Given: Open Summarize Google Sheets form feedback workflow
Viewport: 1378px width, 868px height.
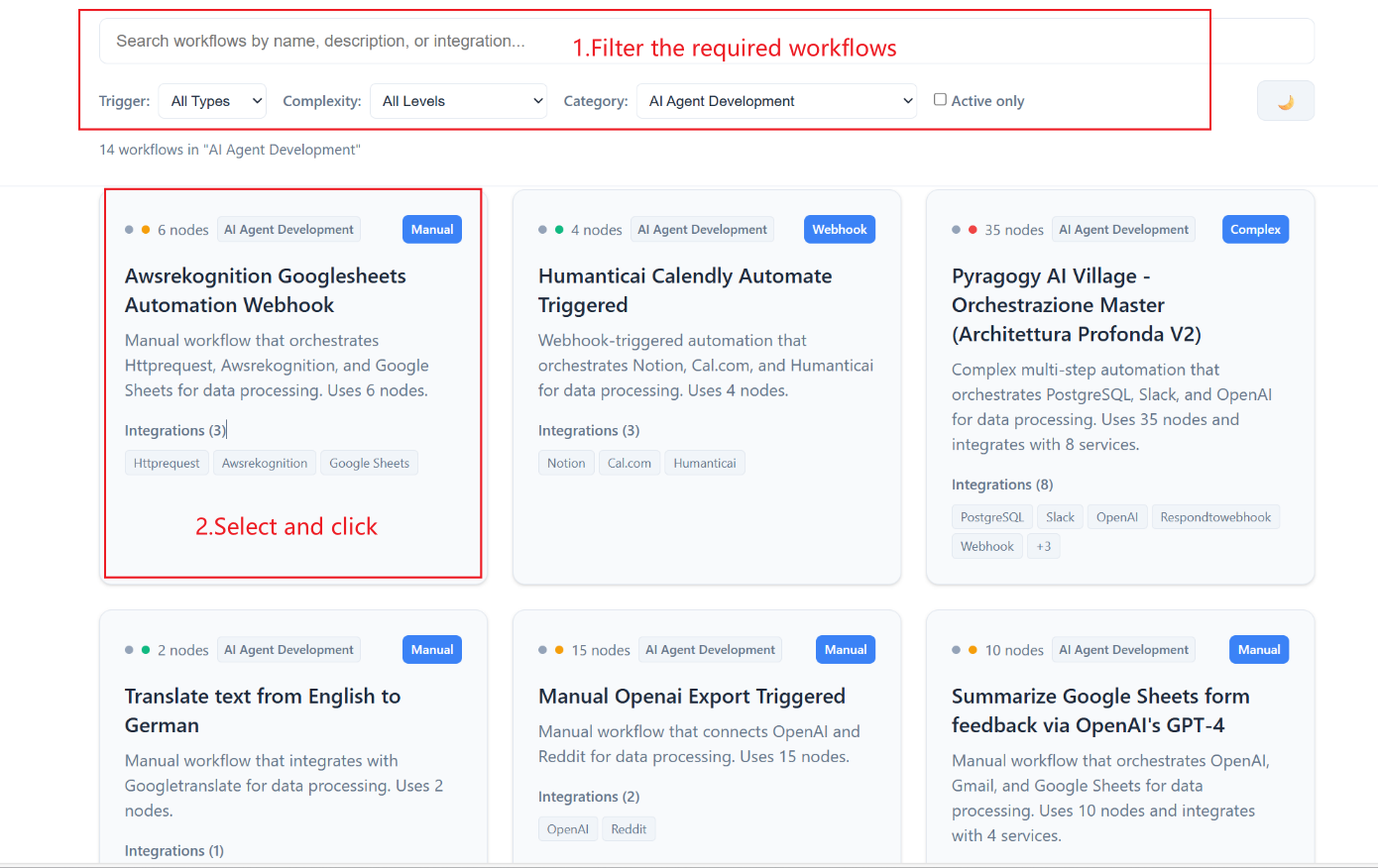Looking at the screenshot, I should (x=1099, y=710).
